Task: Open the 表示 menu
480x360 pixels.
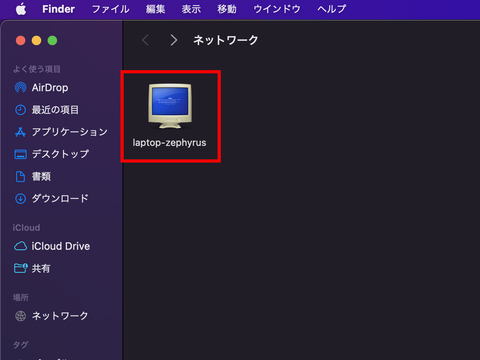Action: click(191, 9)
